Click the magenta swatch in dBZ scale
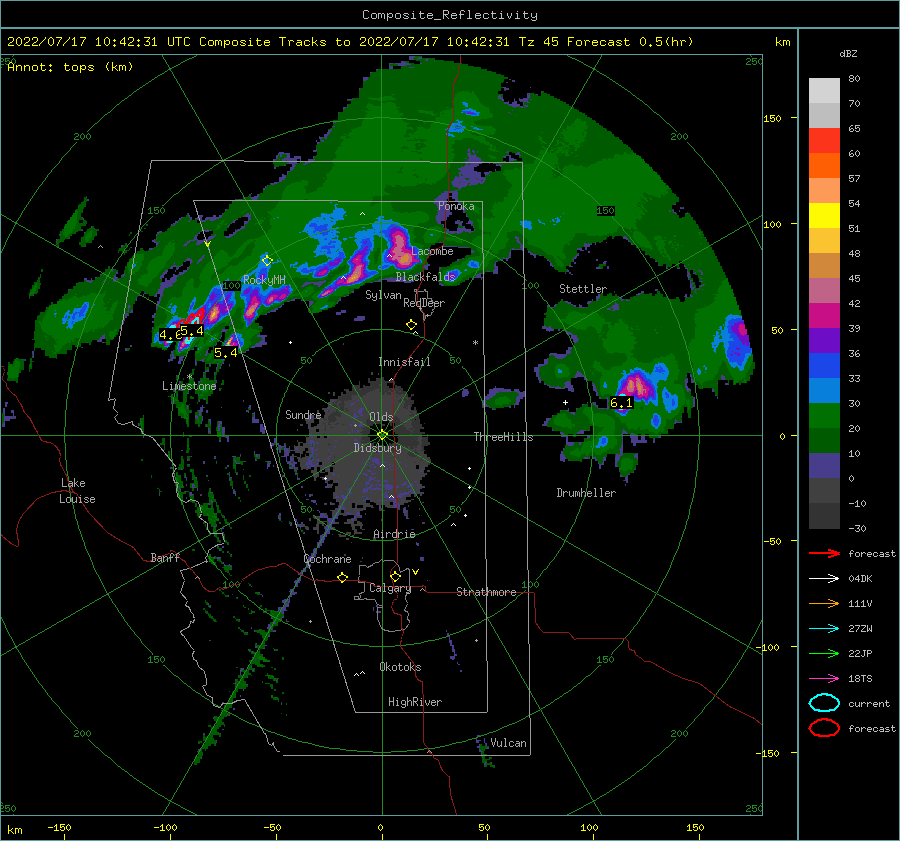 (x=824, y=315)
